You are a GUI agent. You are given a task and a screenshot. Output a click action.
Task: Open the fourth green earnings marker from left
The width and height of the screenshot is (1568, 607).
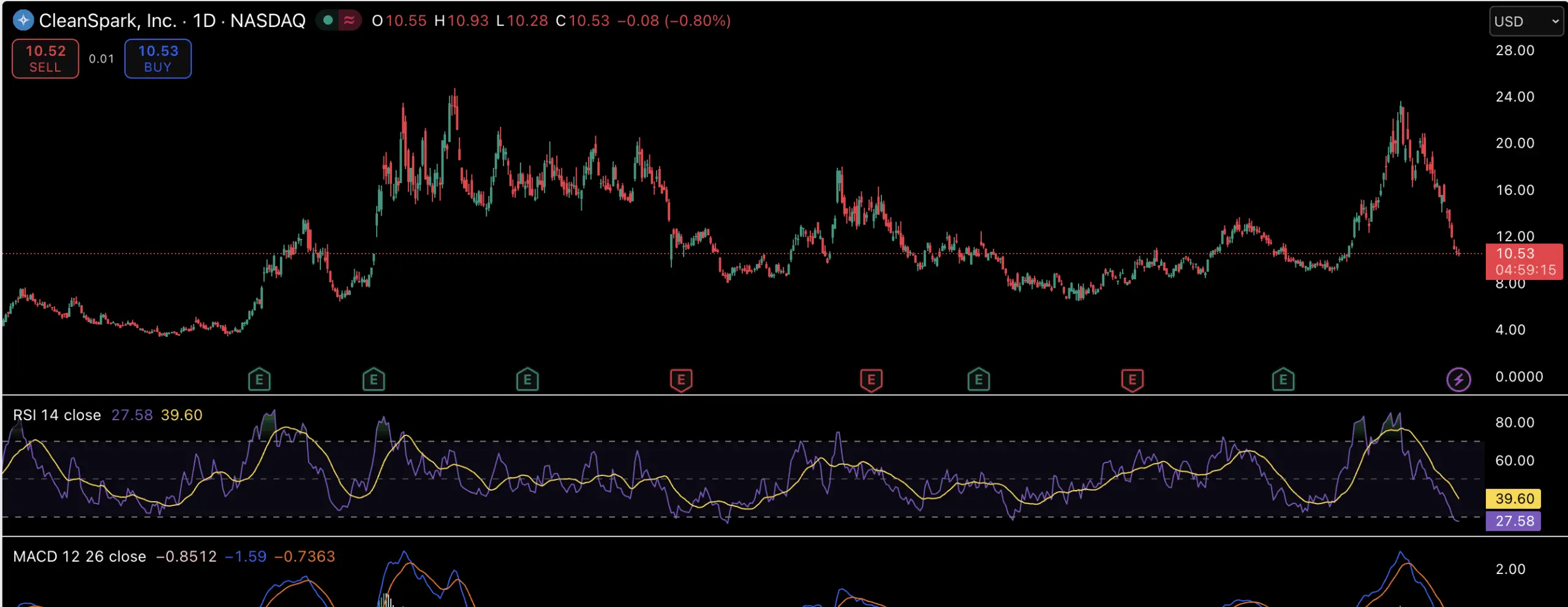(979, 380)
